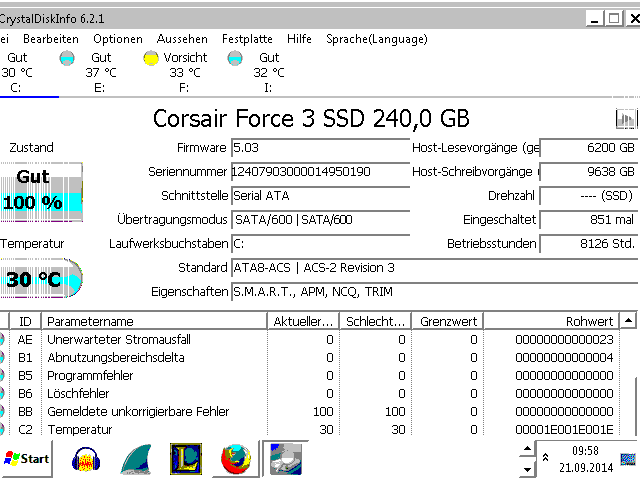Click taskbar scroll up arrow
The height and width of the screenshot is (480, 640).
[x=527, y=449]
